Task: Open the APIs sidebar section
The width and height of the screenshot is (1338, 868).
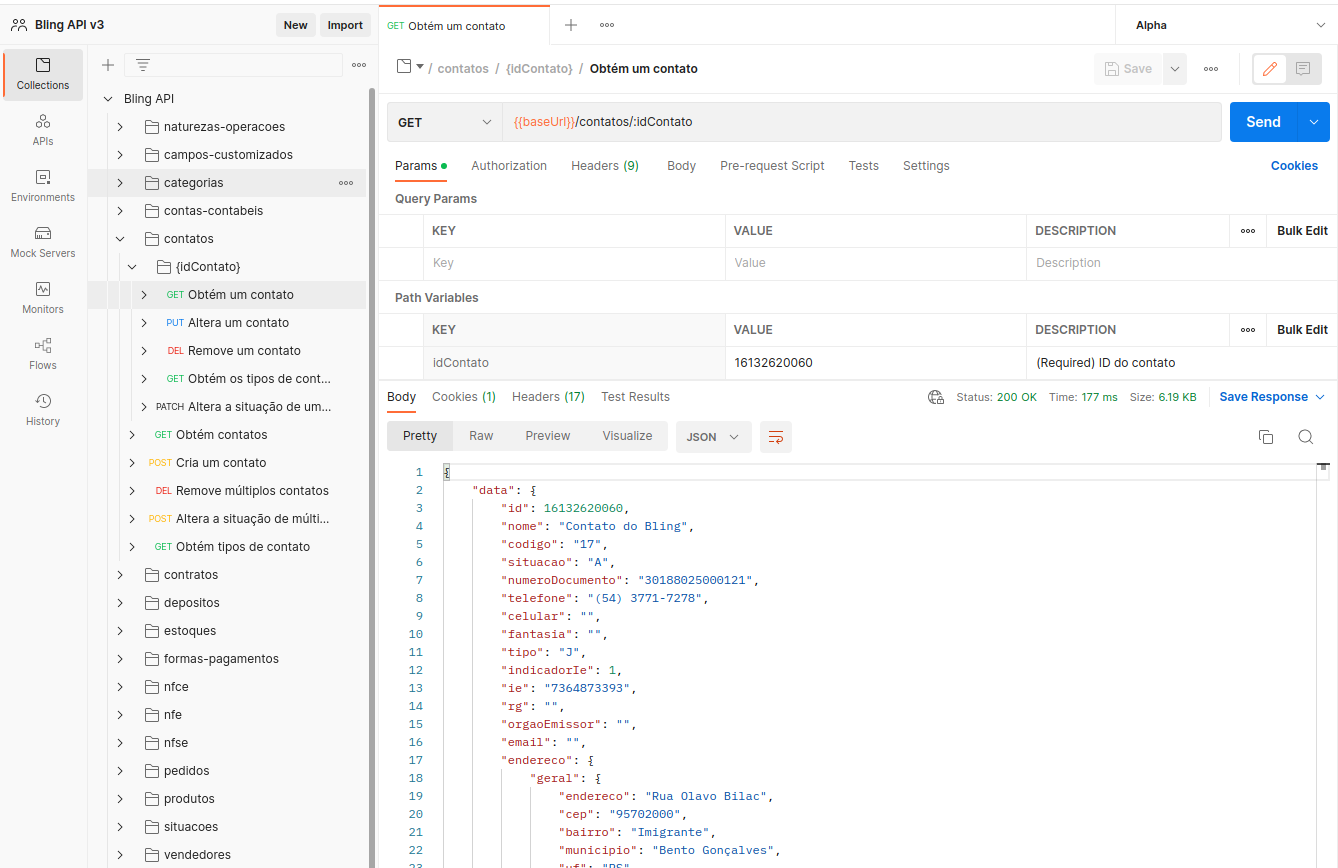Action: coord(43,129)
